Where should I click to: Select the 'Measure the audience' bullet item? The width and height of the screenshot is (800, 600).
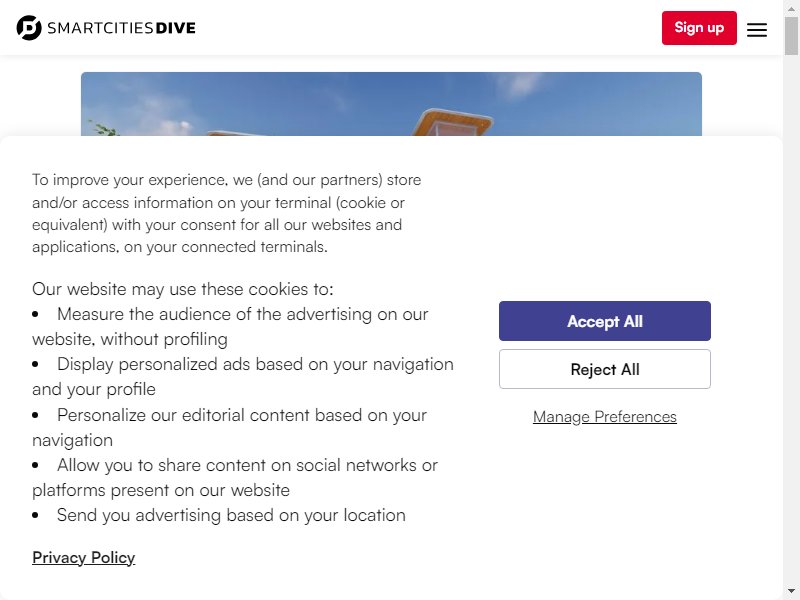tap(230, 327)
